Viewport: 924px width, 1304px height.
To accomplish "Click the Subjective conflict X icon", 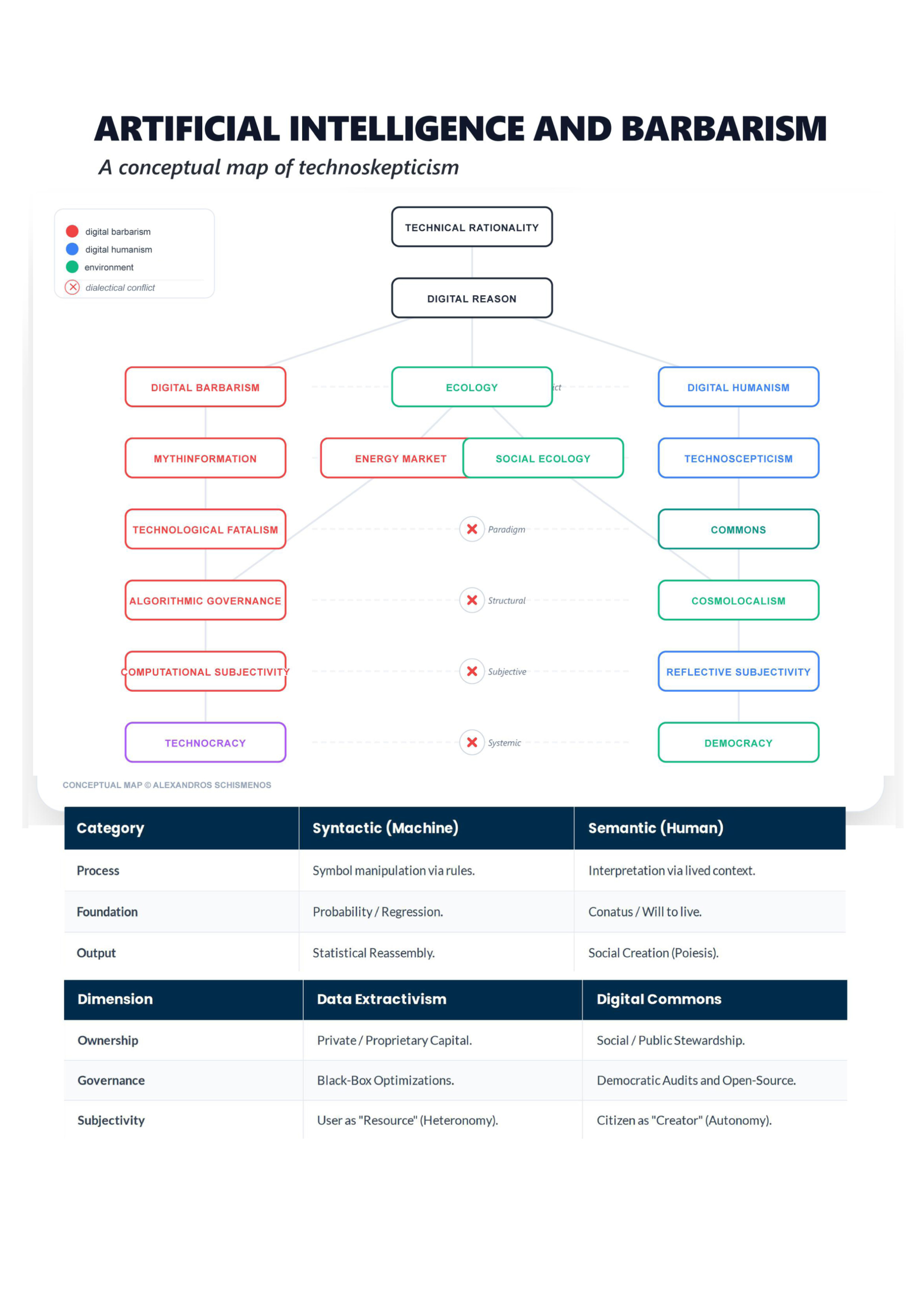I will click(472, 671).
